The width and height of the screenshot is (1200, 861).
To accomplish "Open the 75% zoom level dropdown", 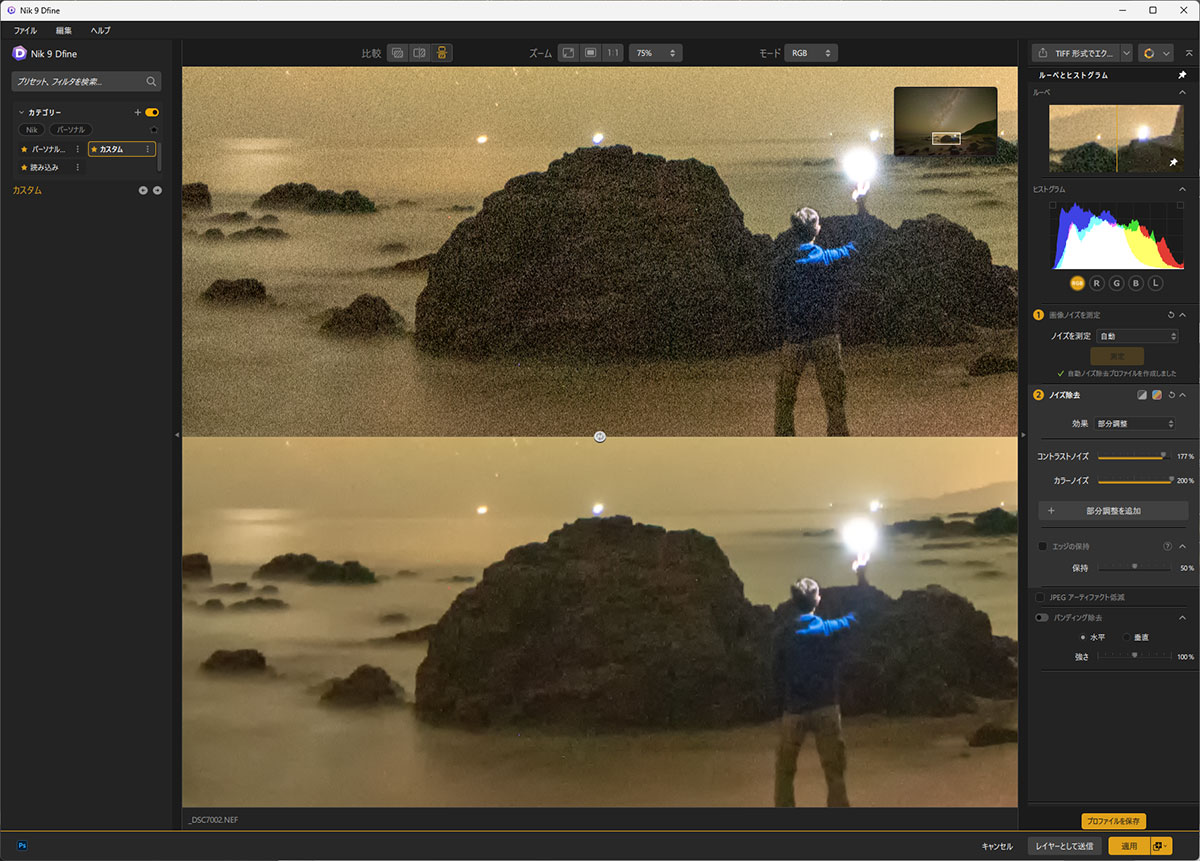I will pyautogui.click(x=654, y=53).
